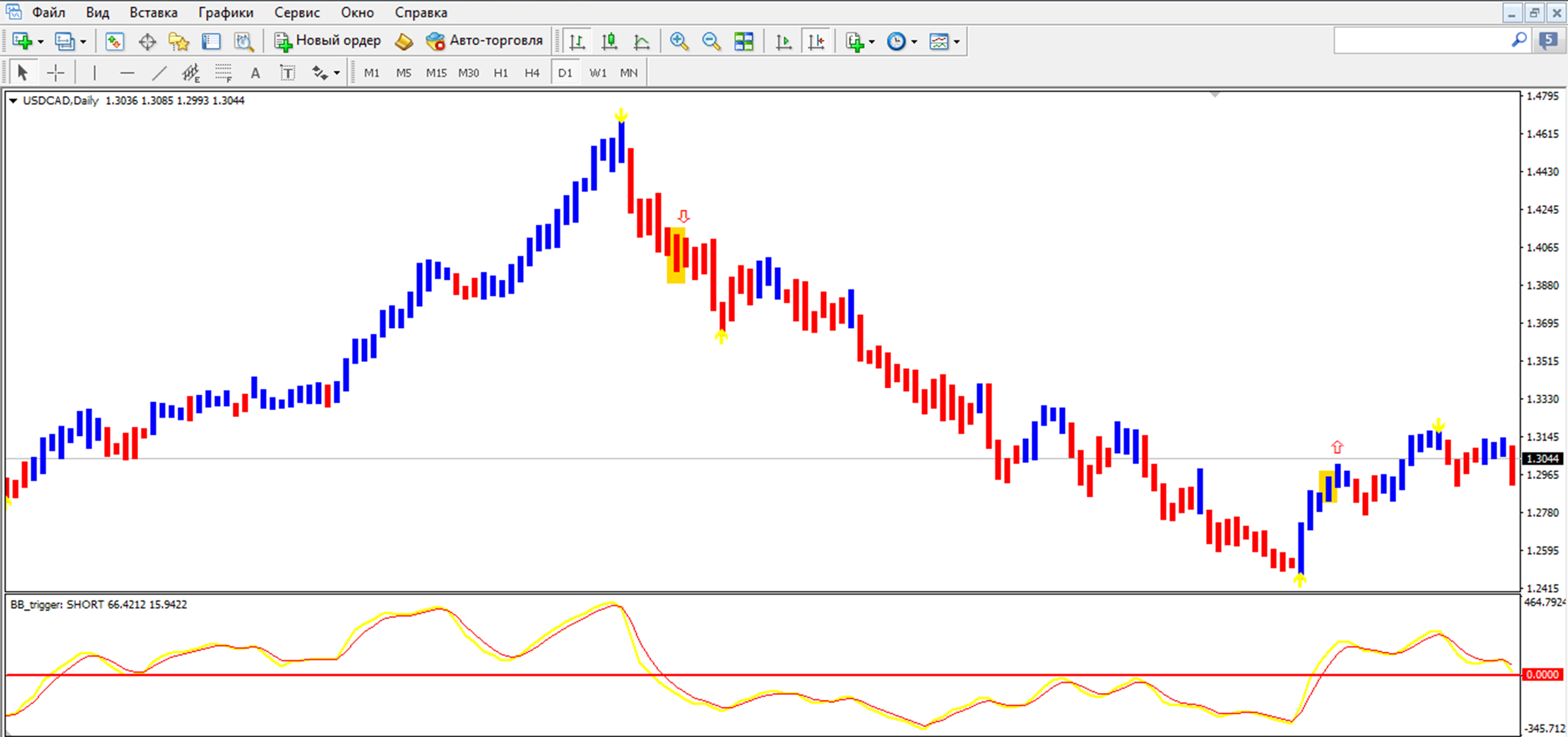
Task: Open the Profiles icon
Action: [65, 41]
